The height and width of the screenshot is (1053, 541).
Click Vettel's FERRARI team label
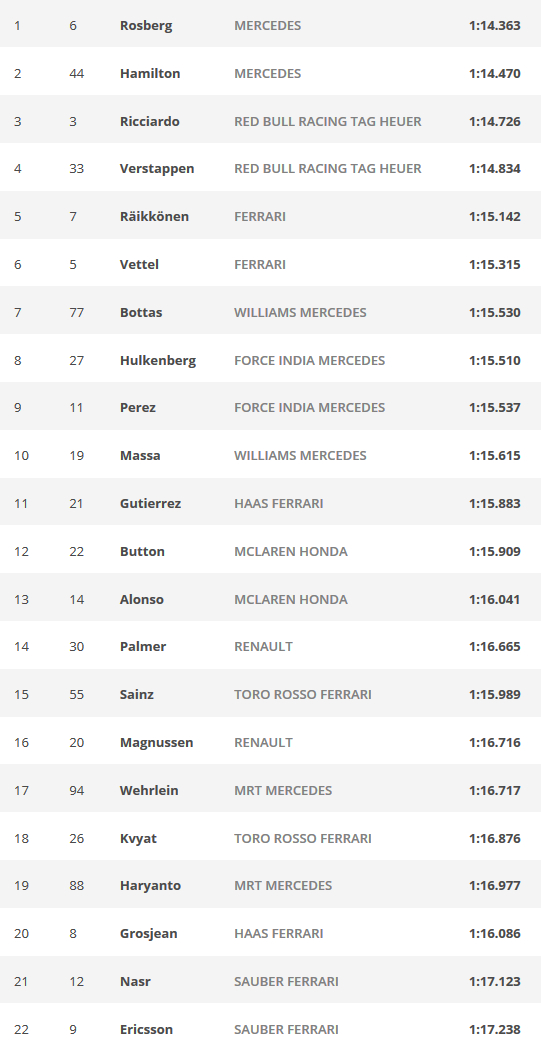coord(260,265)
